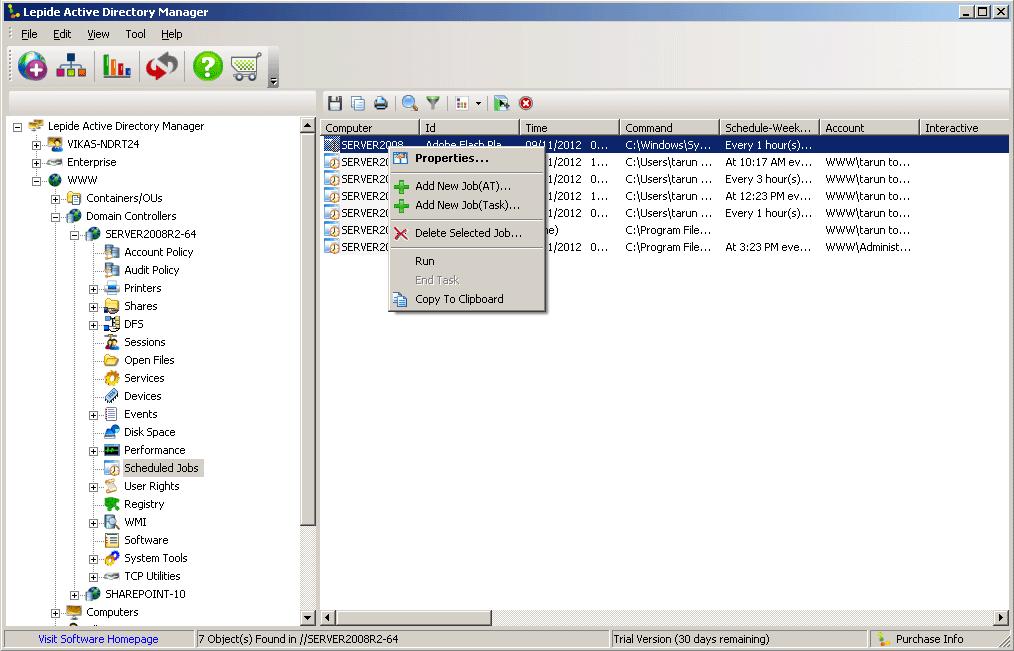Click the list scroll right arrow
Screen dimensions: 1014x651
(1002, 617)
